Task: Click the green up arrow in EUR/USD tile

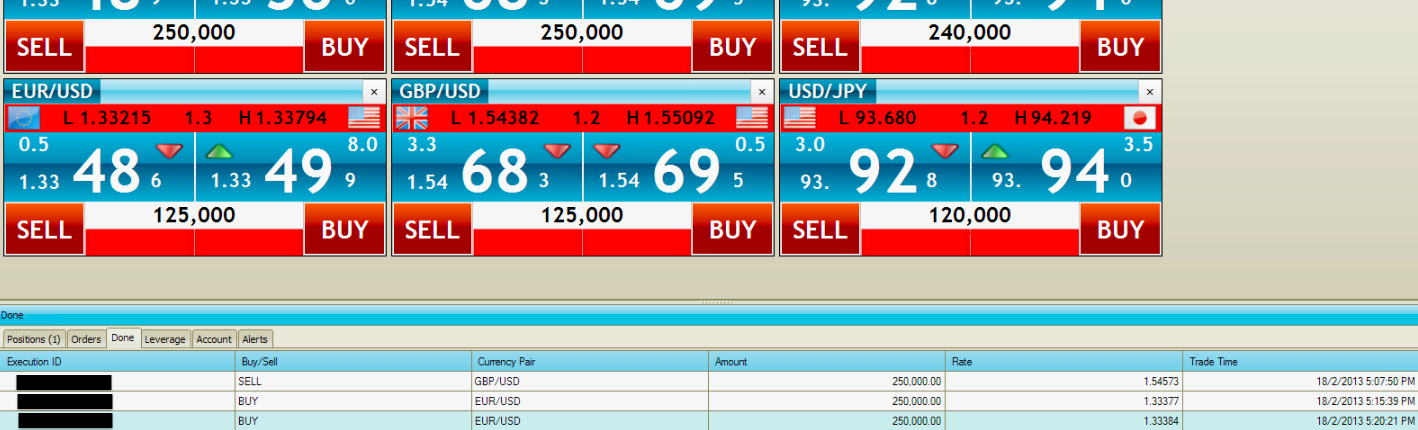Action: pos(219,151)
